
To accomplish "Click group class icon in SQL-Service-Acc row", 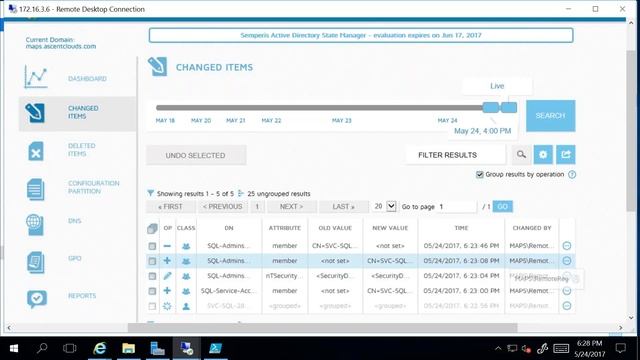I will (x=186, y=291).
